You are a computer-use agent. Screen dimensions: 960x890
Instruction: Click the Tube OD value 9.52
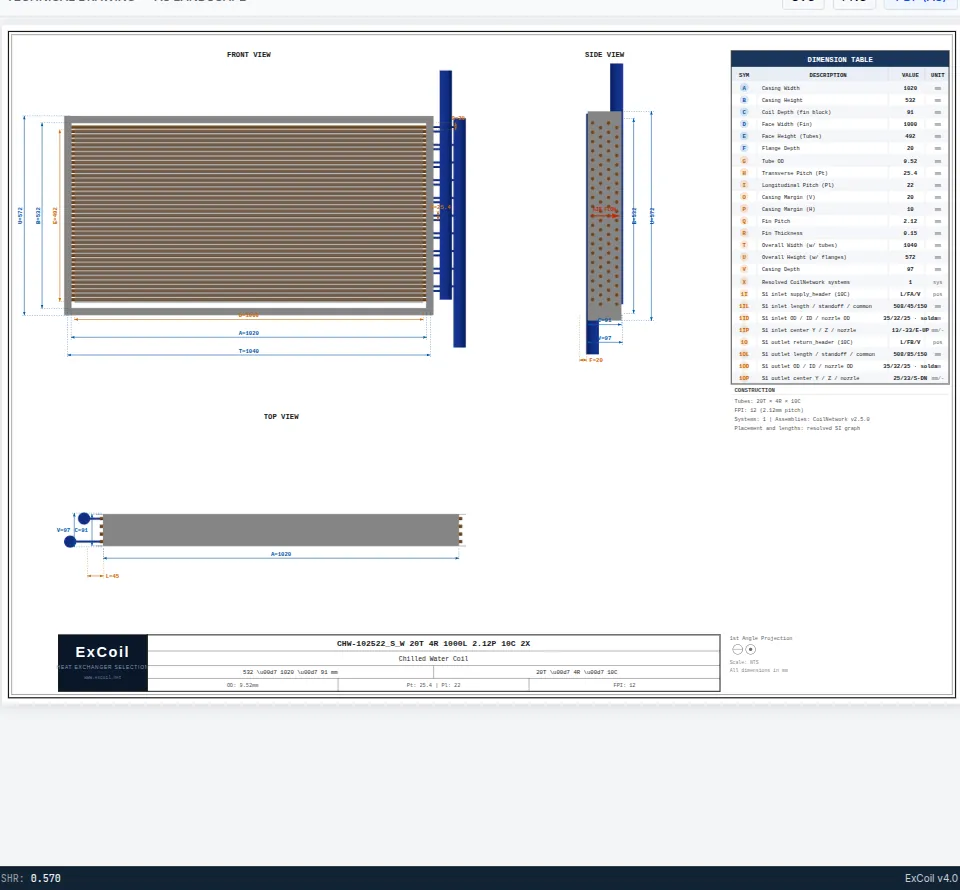910,161
